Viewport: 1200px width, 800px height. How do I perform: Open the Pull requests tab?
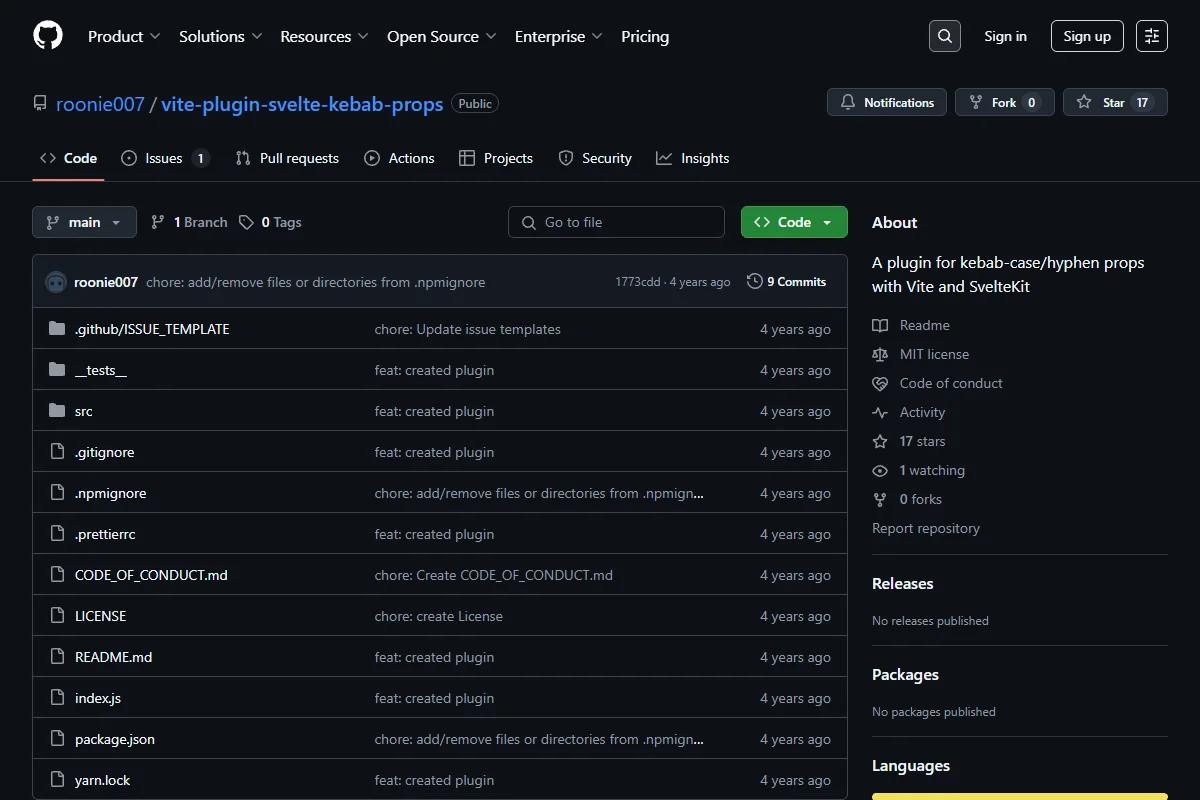click(x=287, y=158)
